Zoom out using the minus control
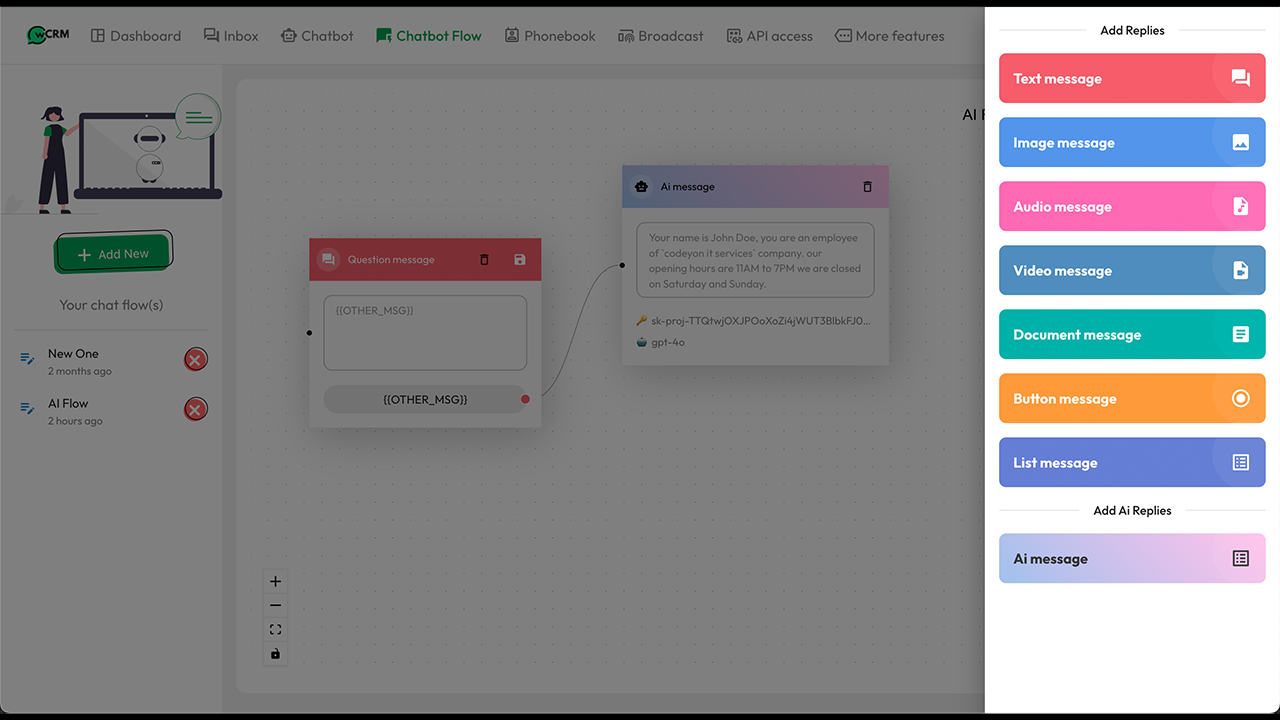This screenshot has width=1280, height=720. [275, 605]
